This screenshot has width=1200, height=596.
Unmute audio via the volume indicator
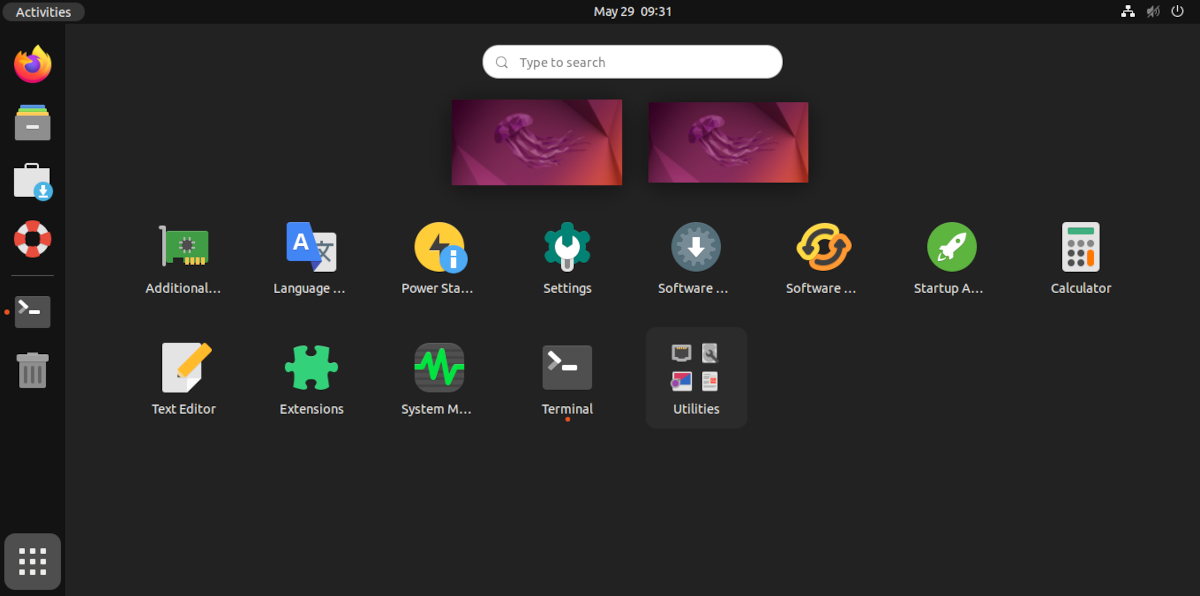coord(1152,11)
